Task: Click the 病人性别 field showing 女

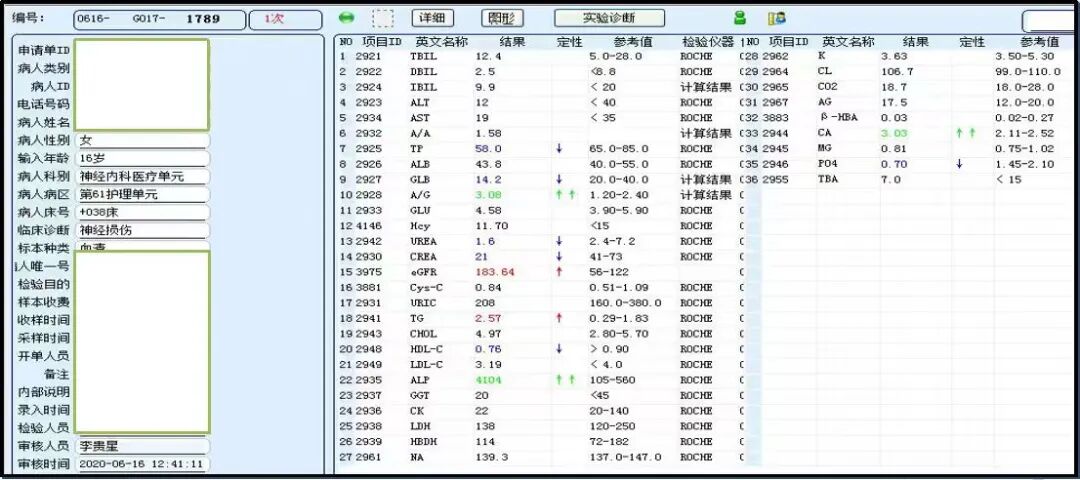Action: [141, 140]
